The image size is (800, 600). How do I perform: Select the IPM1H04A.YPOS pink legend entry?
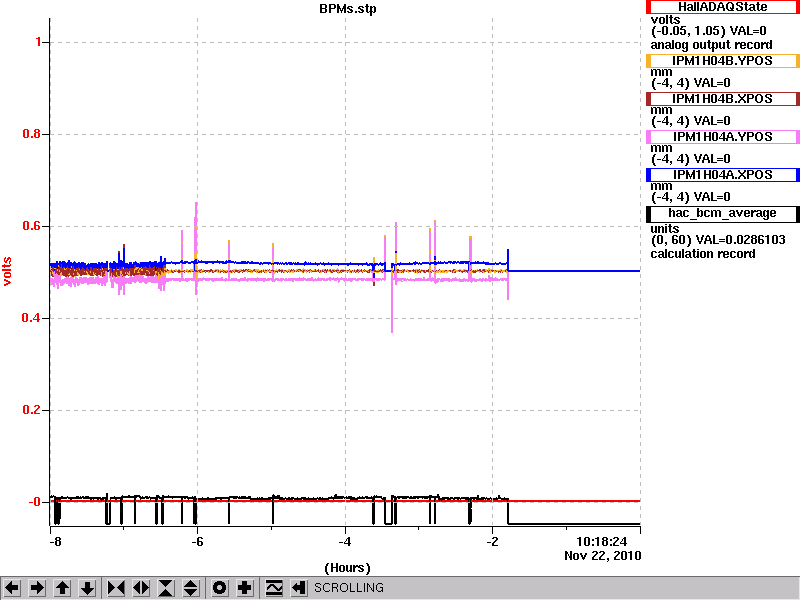pos(722,137)
